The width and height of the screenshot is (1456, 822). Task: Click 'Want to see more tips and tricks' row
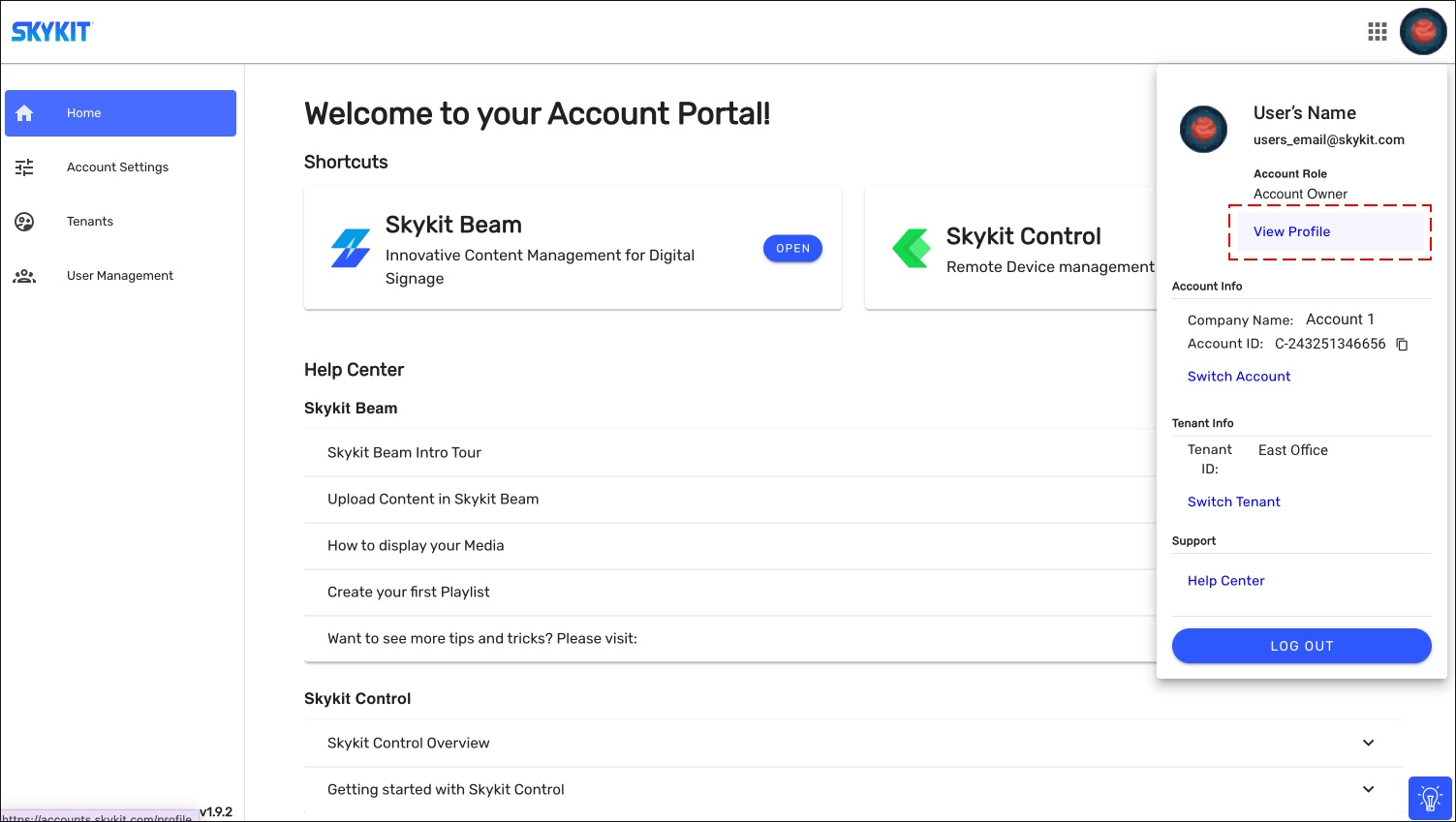(x=730, y=638)
